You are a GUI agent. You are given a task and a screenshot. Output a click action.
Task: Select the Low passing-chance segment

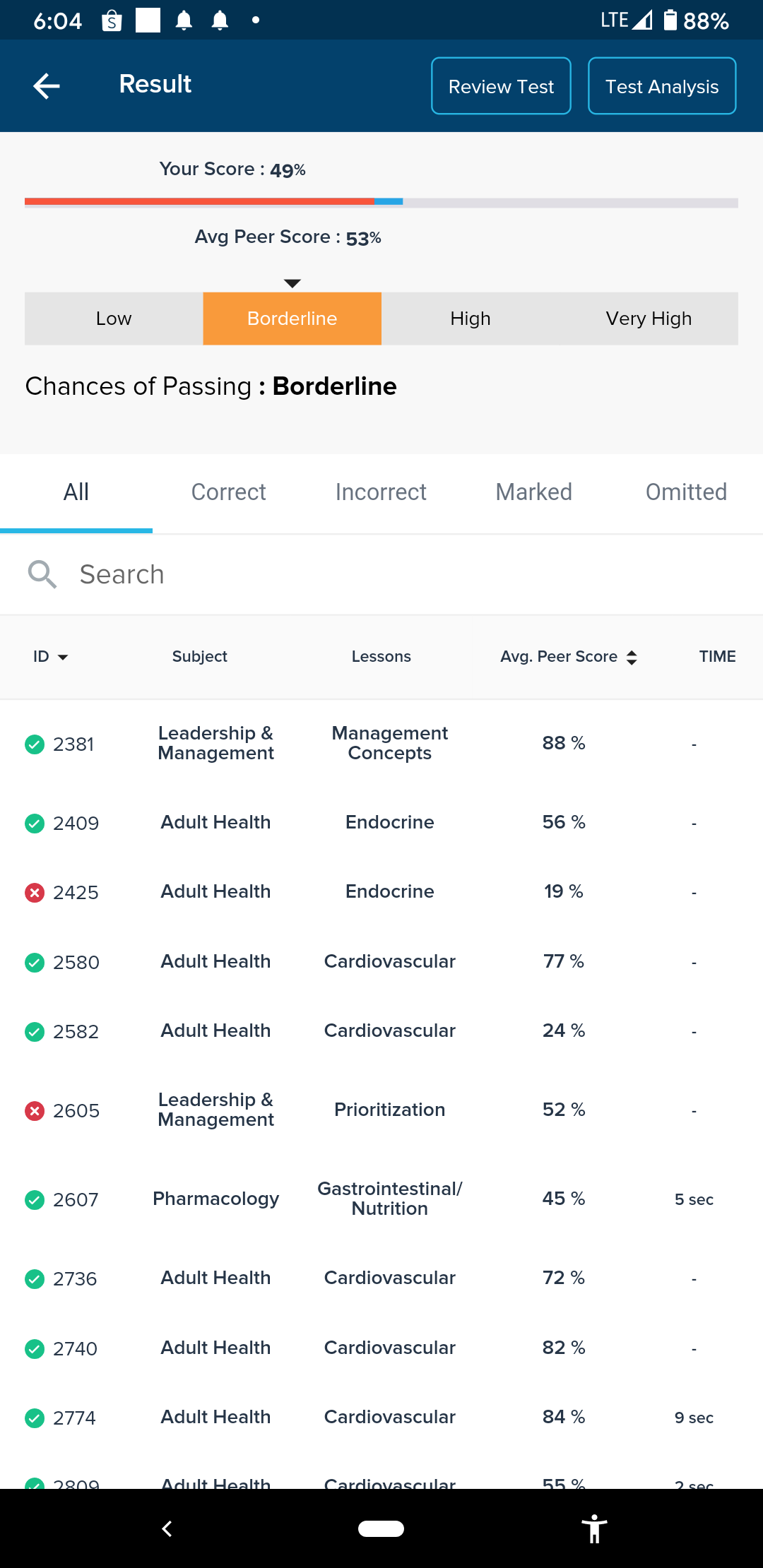114,319
